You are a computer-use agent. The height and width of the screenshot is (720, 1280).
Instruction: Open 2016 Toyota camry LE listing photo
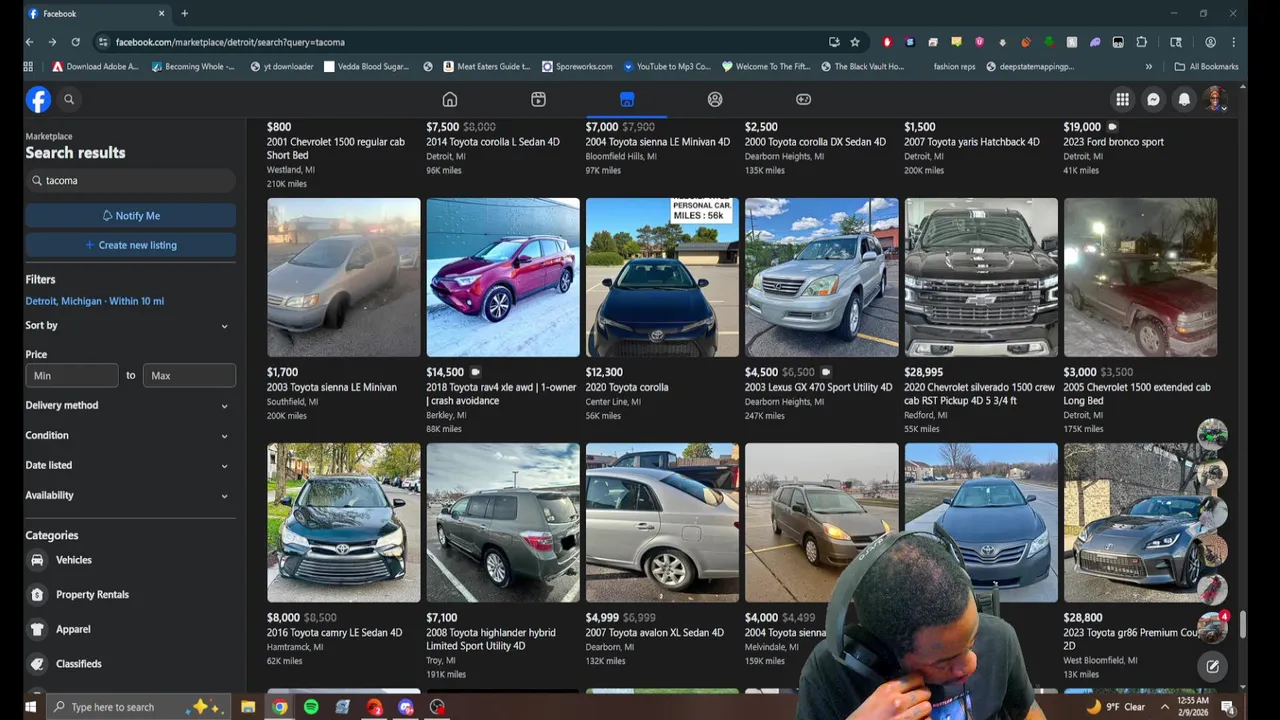pyautogui.click(x=344, y=522)
